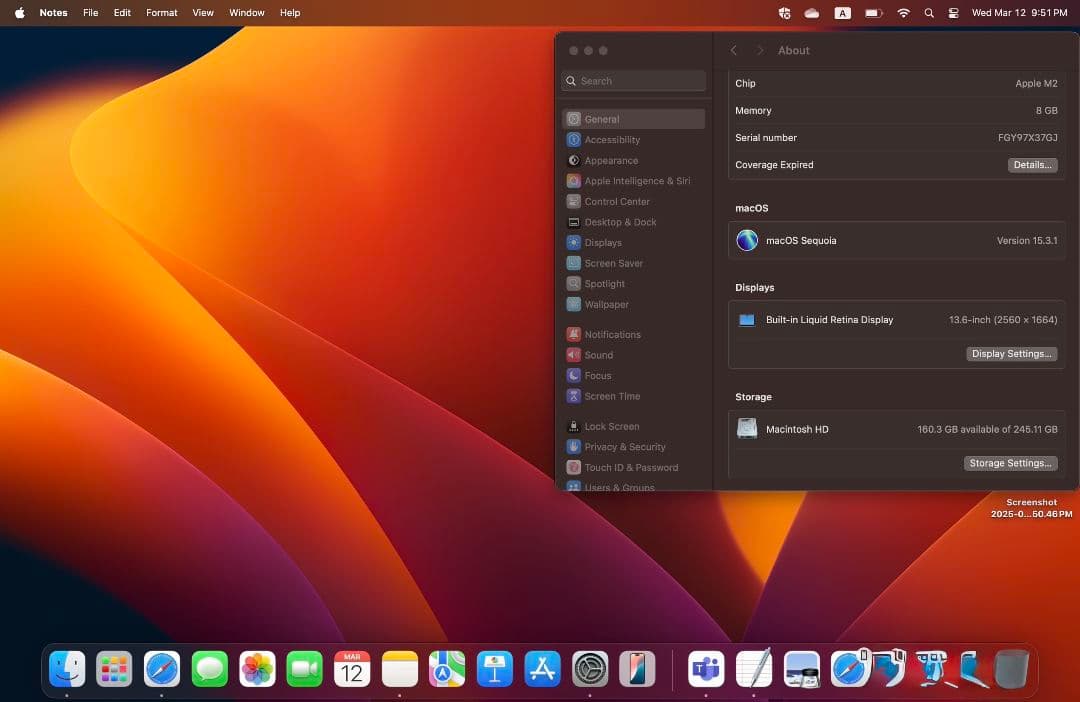Open iPhone Mirroring from the Dock

point(637,669)
